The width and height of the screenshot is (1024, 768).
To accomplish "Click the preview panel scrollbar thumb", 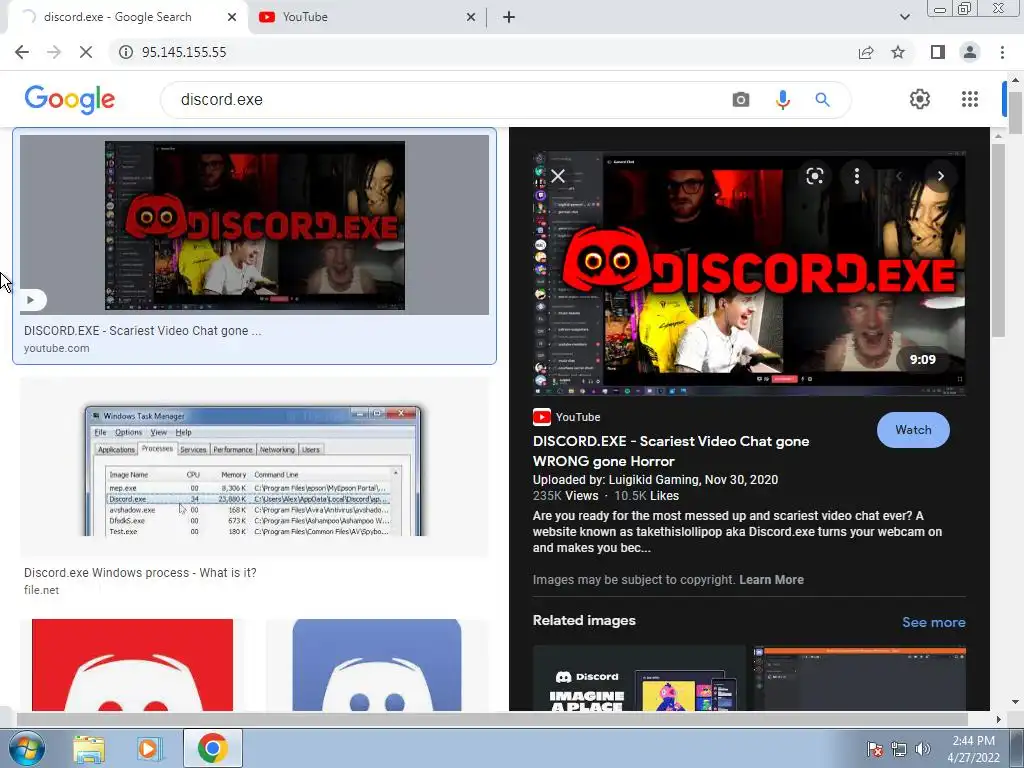I will (x=998, y=240).
